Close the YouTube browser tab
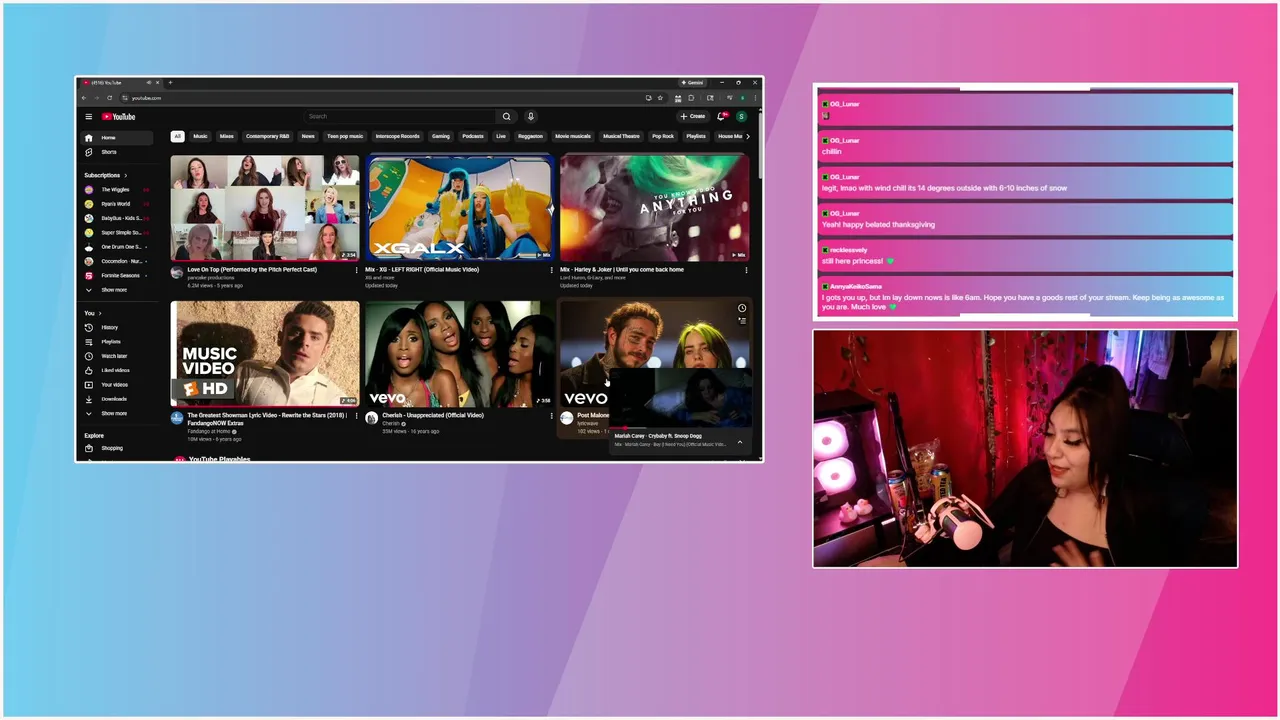The image size is (1280, 720). pos(157,83)
